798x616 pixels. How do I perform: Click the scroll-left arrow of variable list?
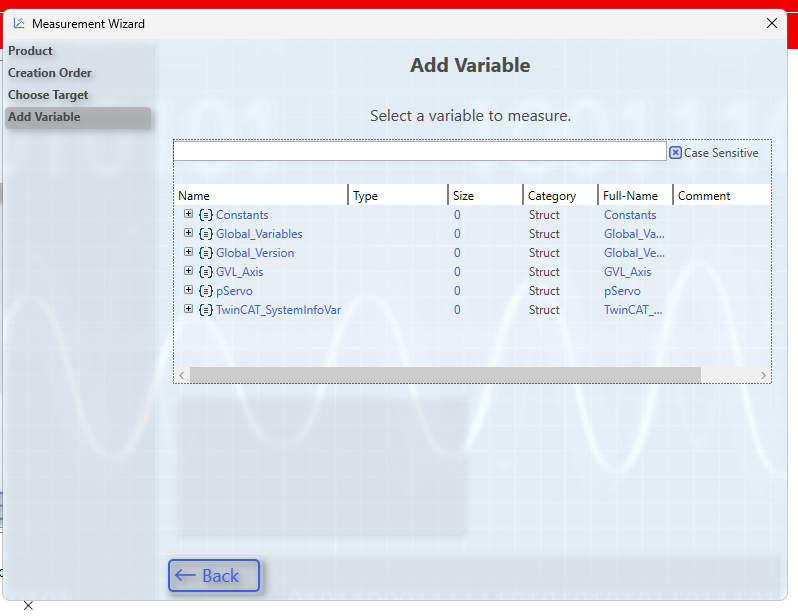[x=182, y=375]
